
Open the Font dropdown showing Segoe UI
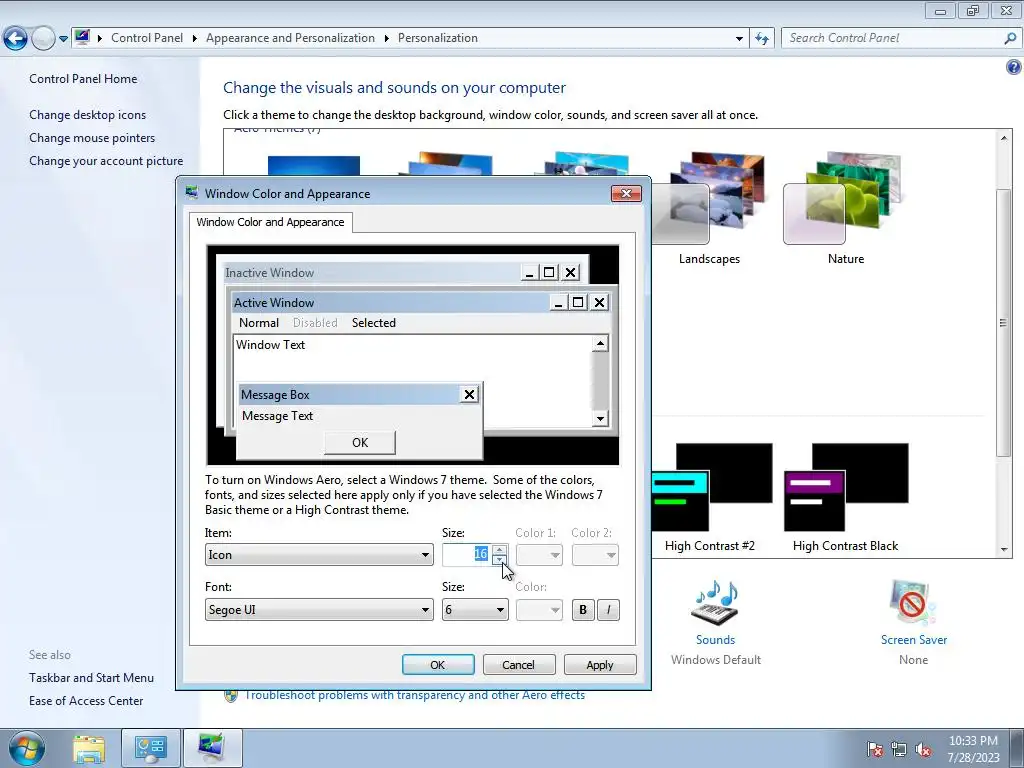click(319, 610)
